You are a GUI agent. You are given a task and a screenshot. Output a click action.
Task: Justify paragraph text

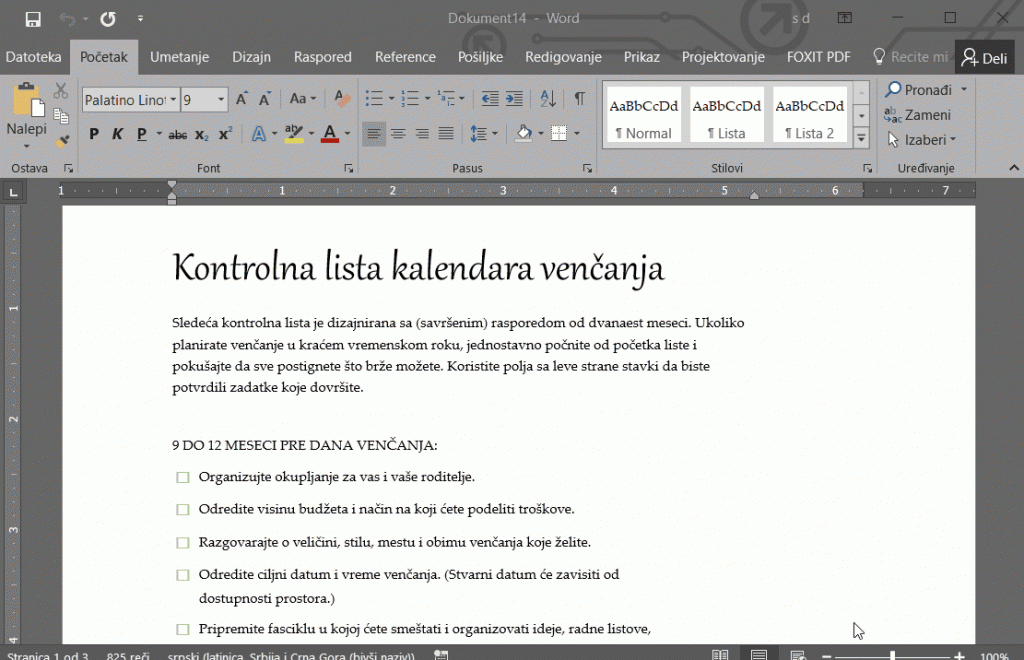(x=446, y=134)
